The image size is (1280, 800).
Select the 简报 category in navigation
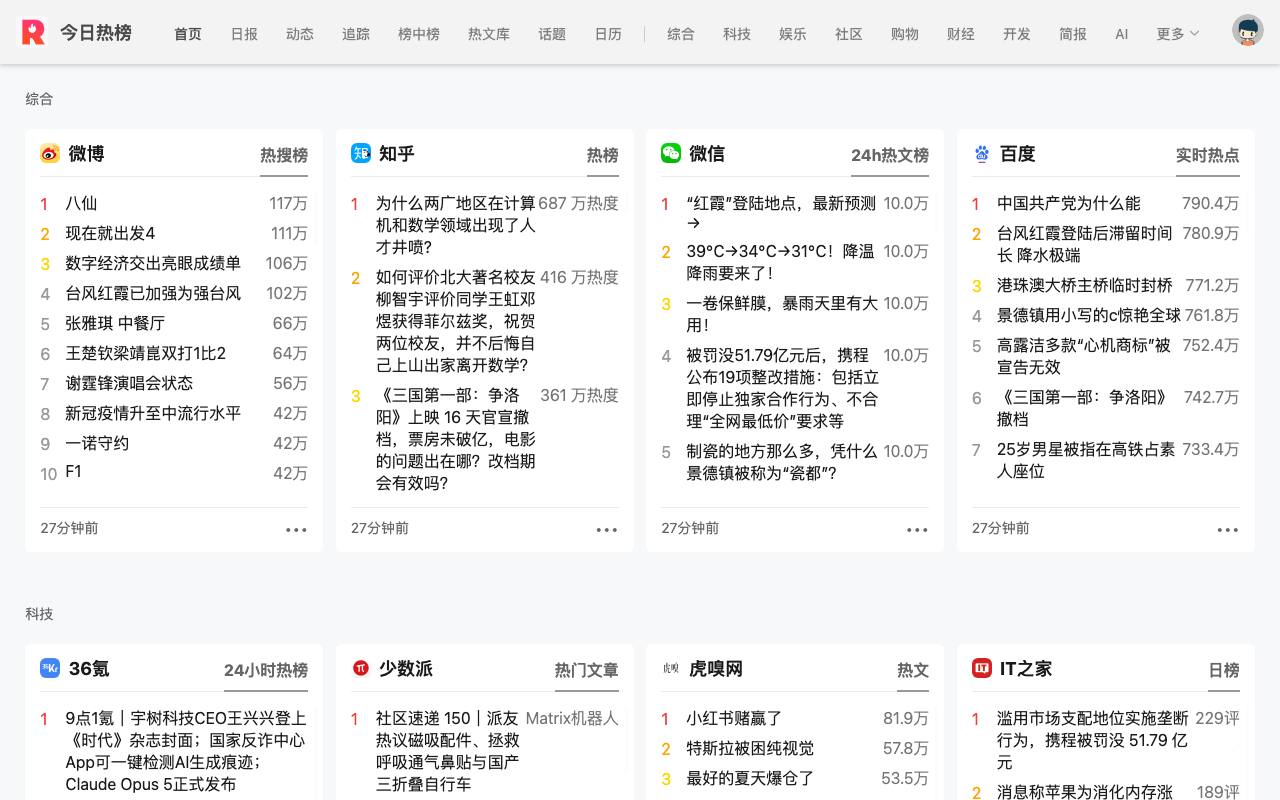[1073, 33]
